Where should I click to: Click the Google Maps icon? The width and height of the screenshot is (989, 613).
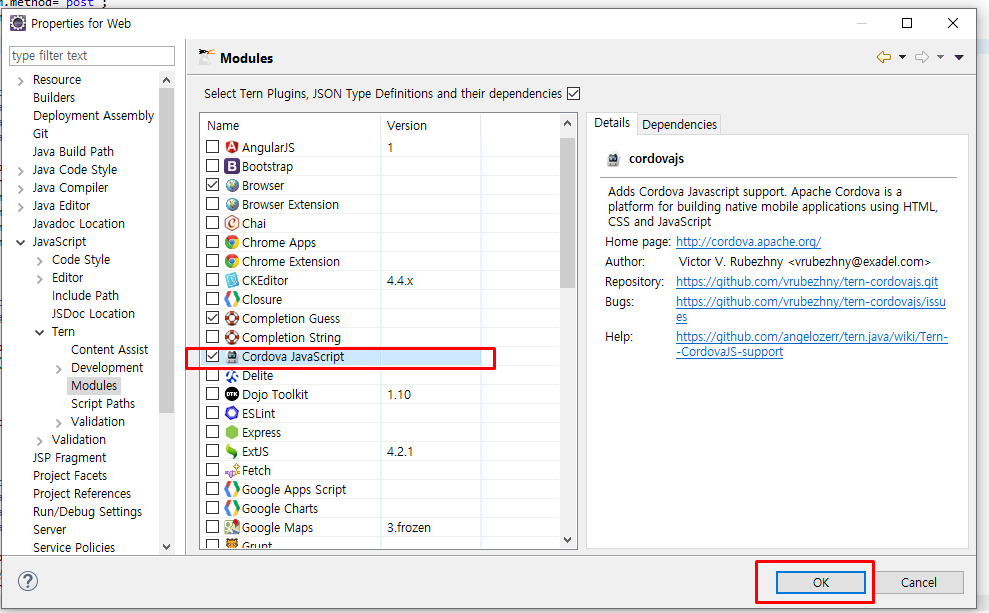232,527
